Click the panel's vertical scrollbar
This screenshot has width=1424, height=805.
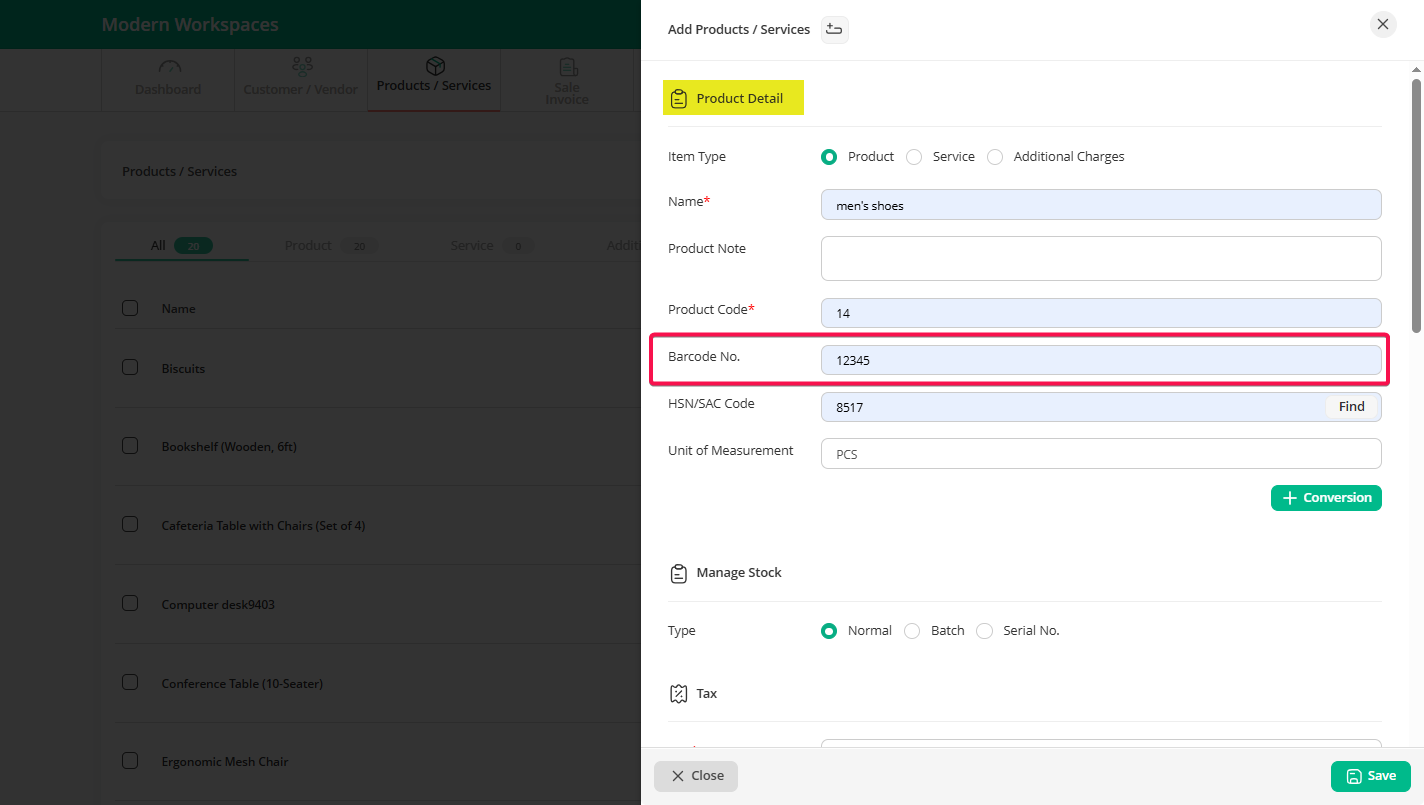coord(1416,205)
